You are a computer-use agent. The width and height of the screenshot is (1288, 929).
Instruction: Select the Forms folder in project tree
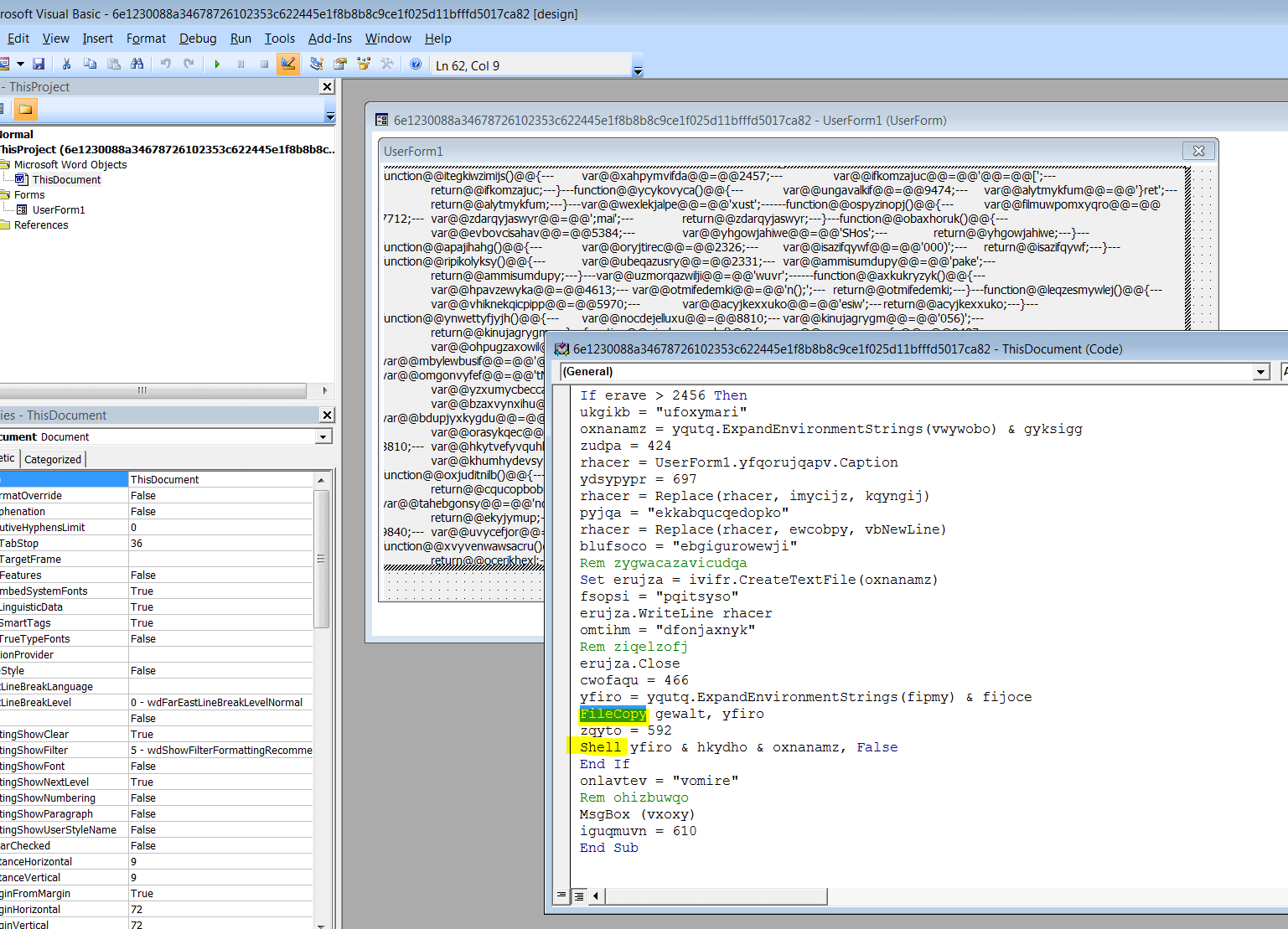pos(29,194)
